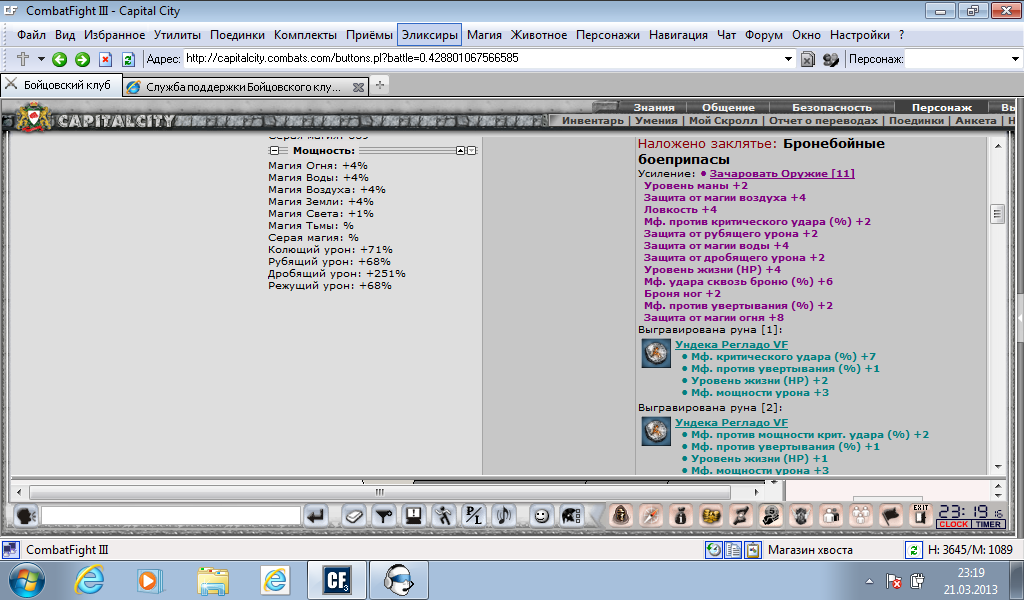
Task: Click the horizontal scrollbar thumb
Action: 379,492
